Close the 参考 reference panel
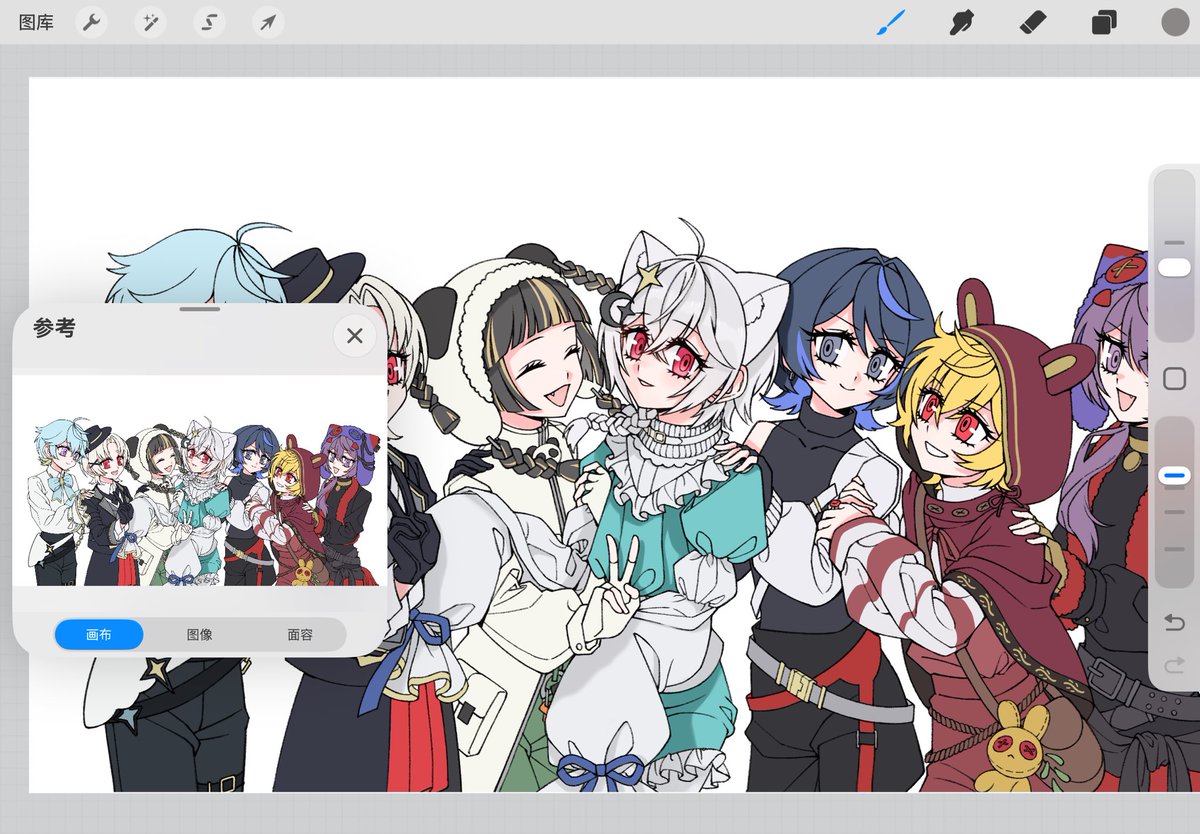 (x=354, y=336)
